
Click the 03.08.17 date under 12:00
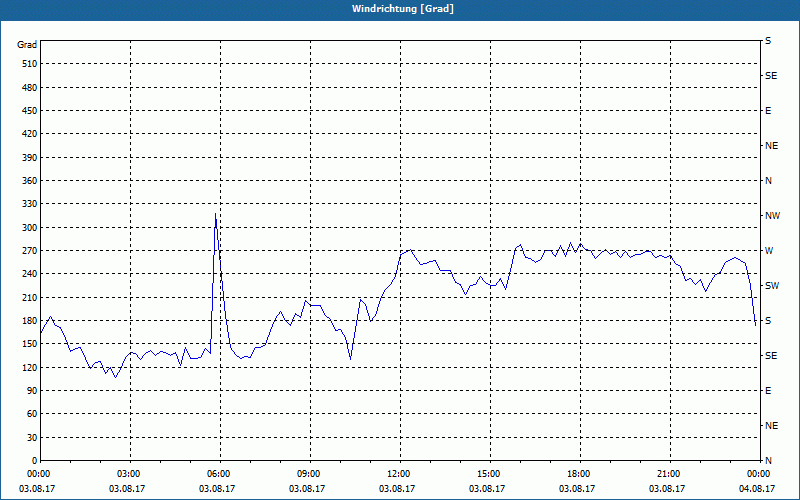click(396, 488)
